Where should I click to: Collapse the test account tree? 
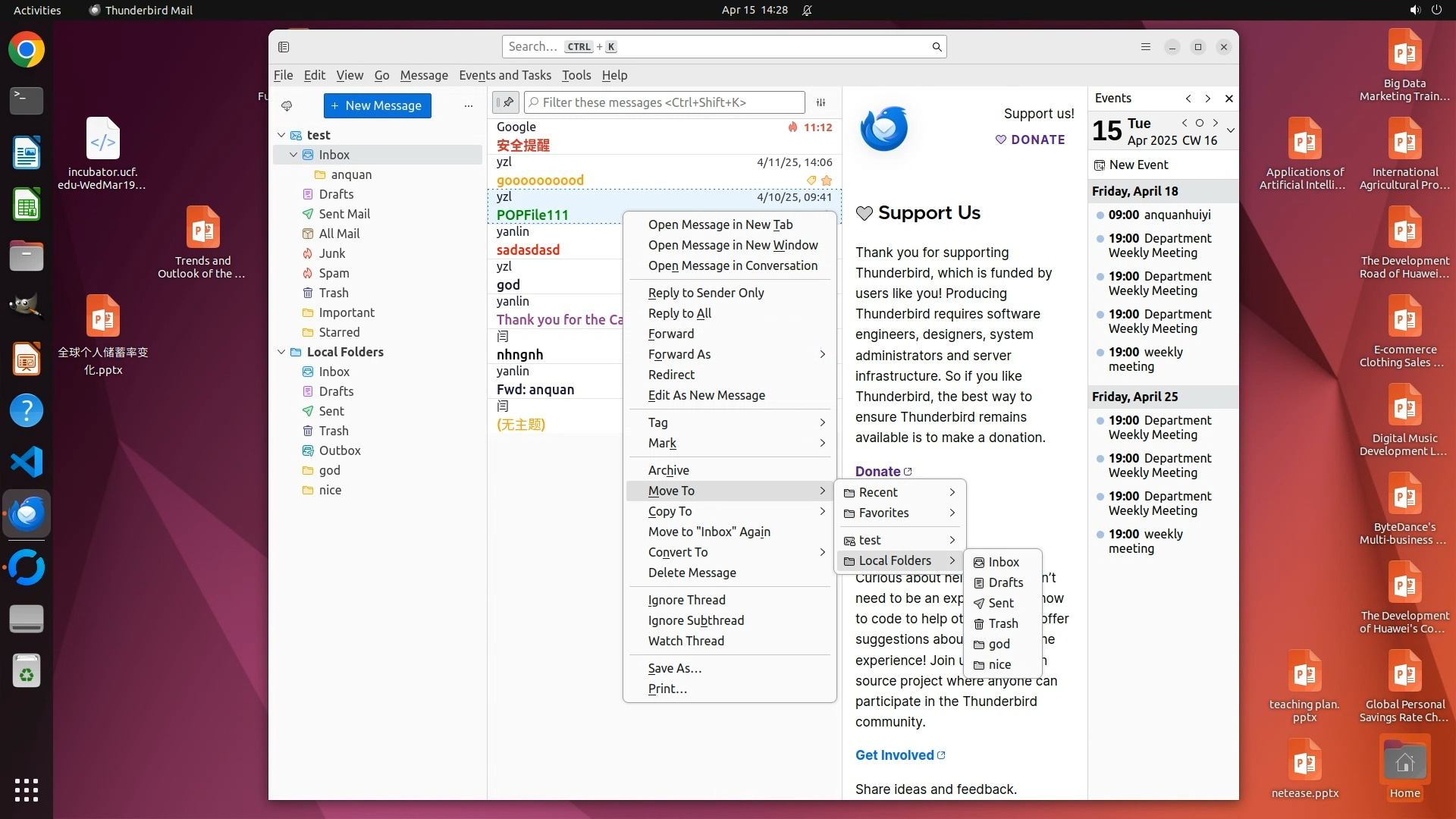(281, 135)
